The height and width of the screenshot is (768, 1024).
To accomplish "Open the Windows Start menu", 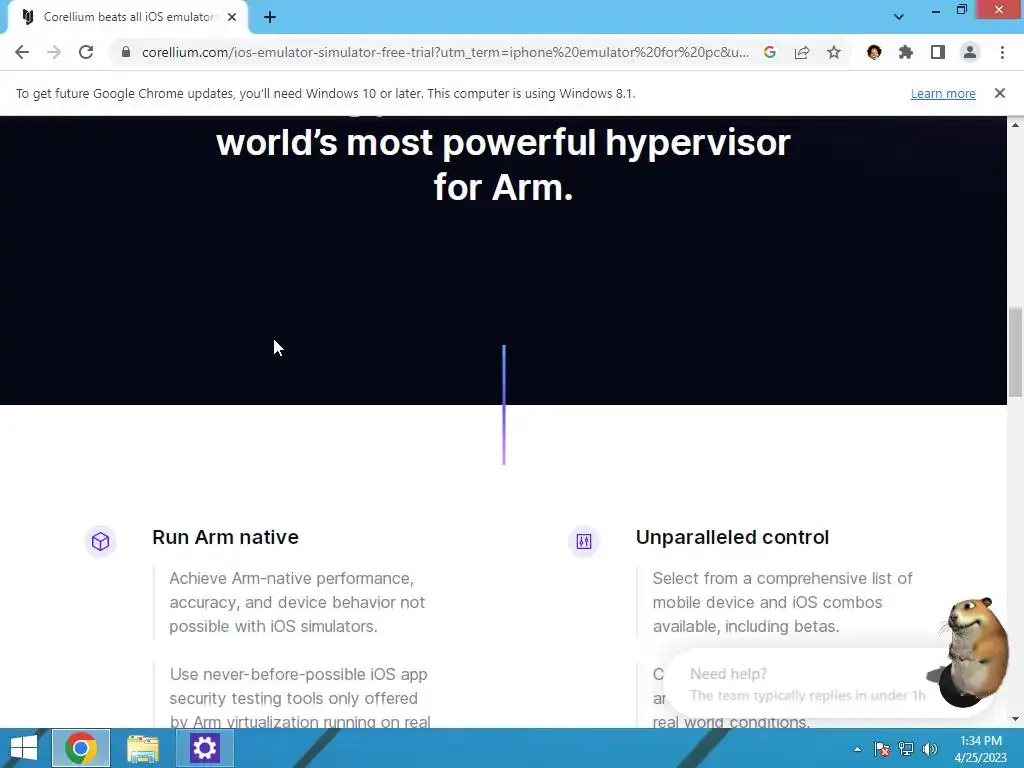I will coord(24,748).
